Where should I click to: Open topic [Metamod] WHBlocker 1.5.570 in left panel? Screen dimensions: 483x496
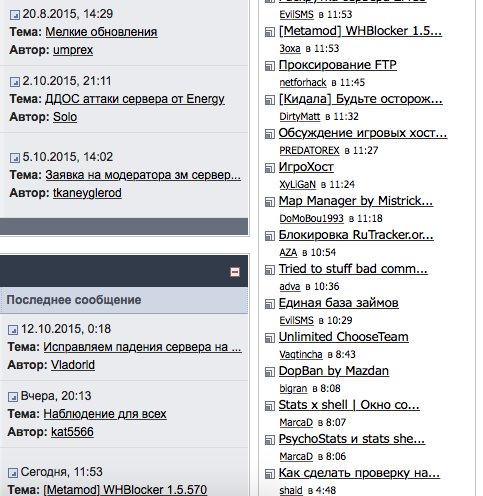125,490
